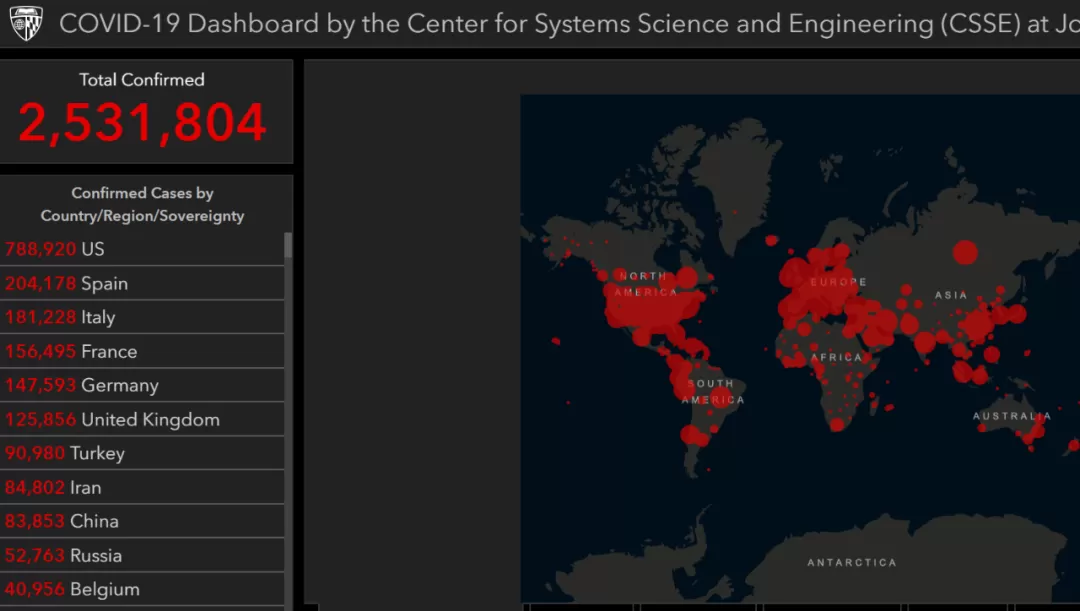This screenshot has width=1080, height=611.
Task: Click the ANTARCTICA label on the map
Action: point(852,562)
